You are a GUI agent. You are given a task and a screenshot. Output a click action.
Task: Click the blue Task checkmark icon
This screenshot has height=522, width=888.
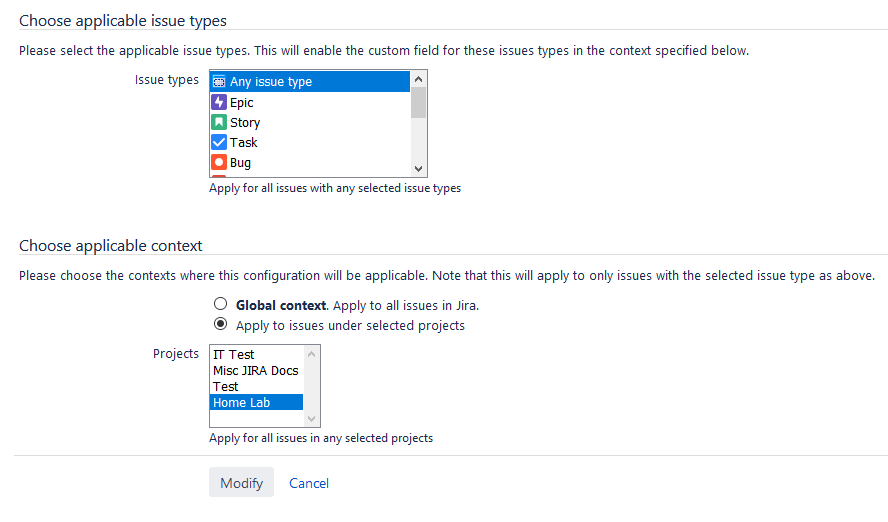tap(219, 142)
